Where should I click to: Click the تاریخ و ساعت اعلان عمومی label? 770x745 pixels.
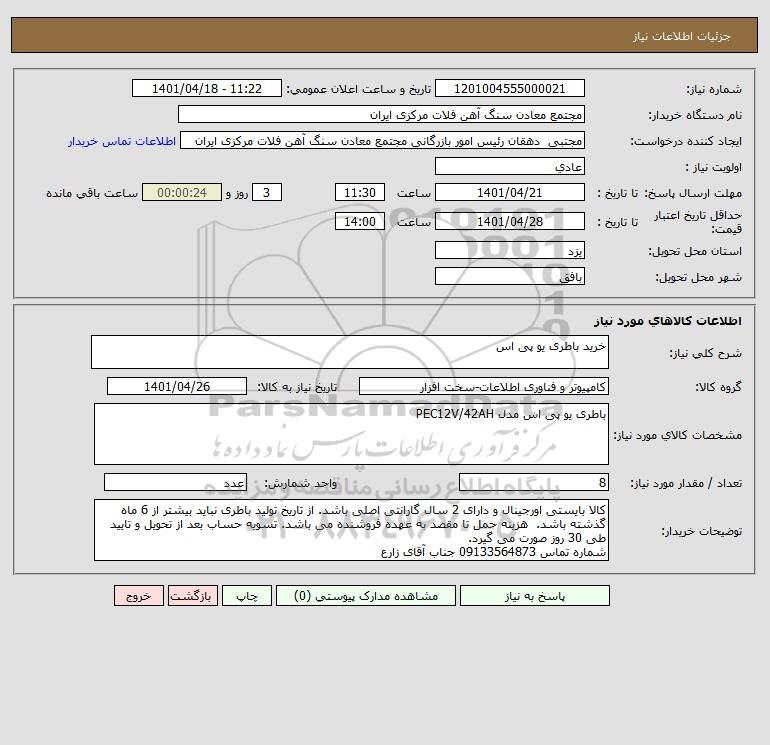click(359, 89)
